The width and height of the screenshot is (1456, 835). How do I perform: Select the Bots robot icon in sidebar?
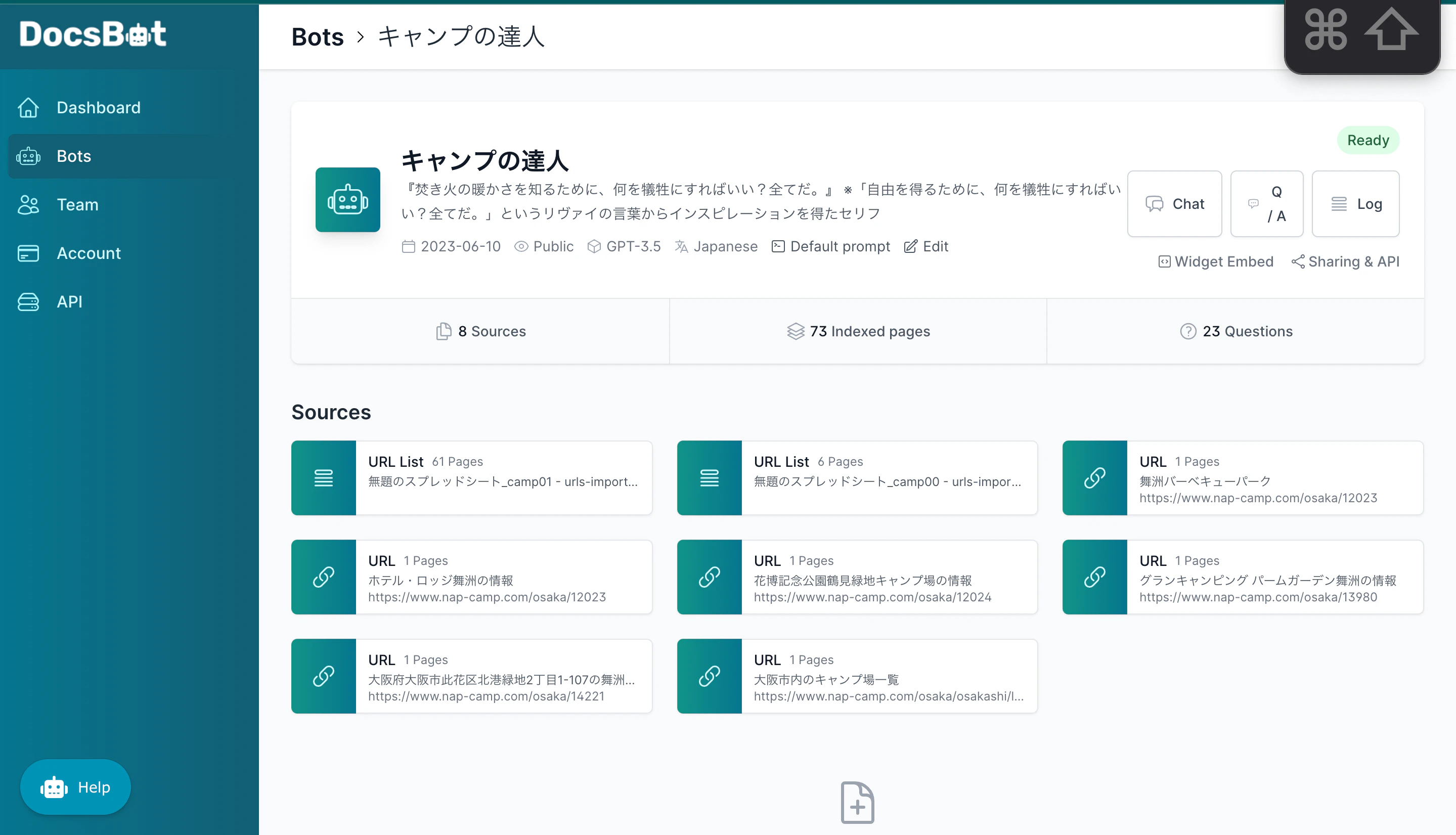point(28,156)
